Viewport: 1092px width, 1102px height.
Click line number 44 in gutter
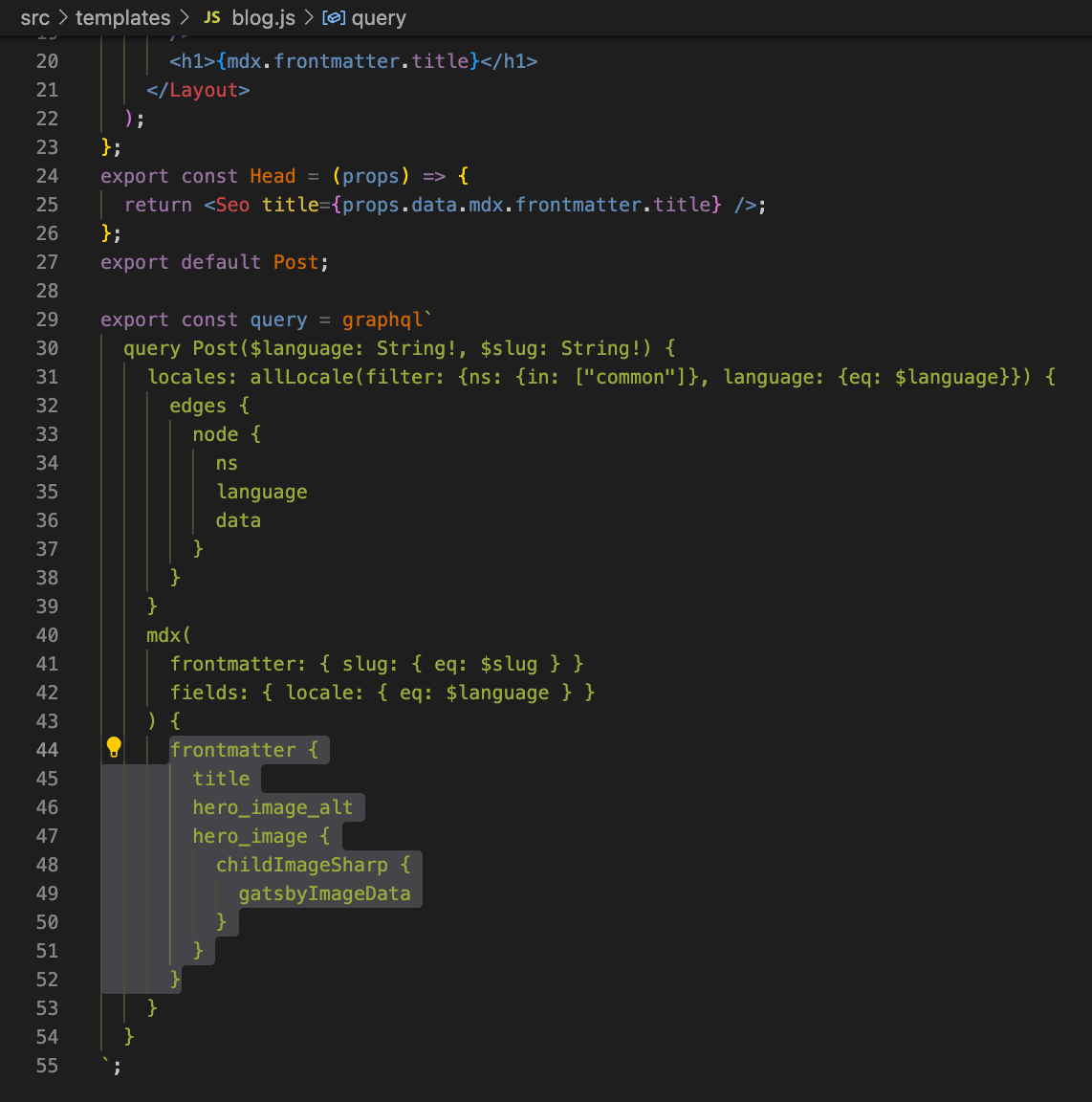point(47,750)
